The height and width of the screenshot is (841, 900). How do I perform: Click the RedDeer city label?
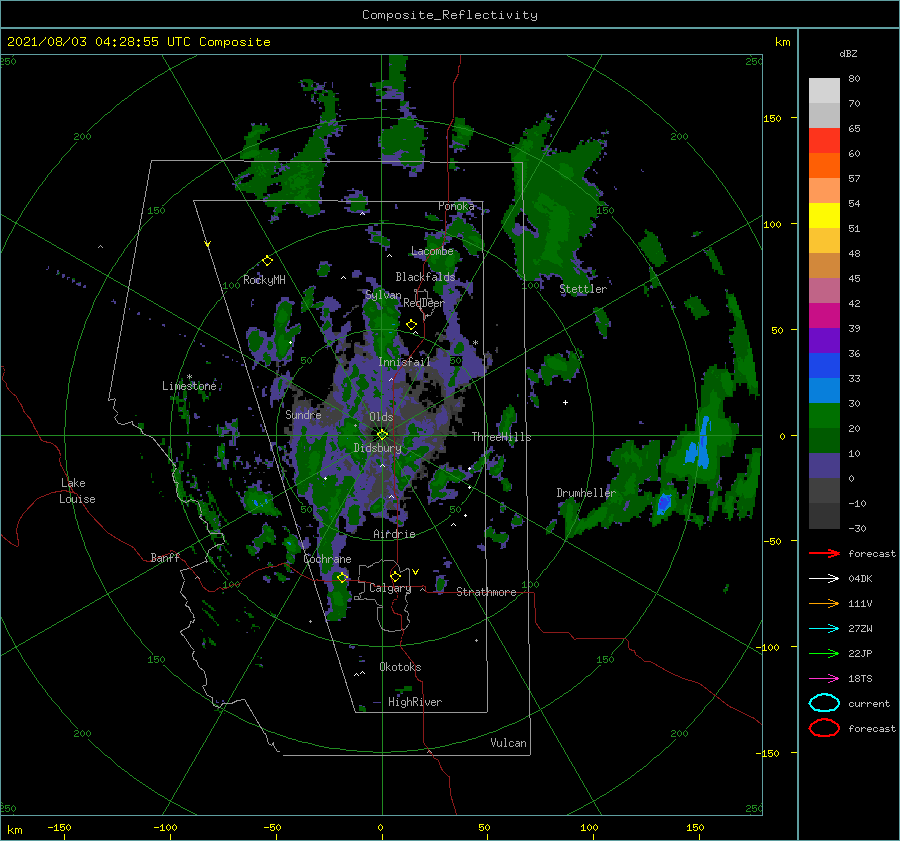tap(424, 303)
